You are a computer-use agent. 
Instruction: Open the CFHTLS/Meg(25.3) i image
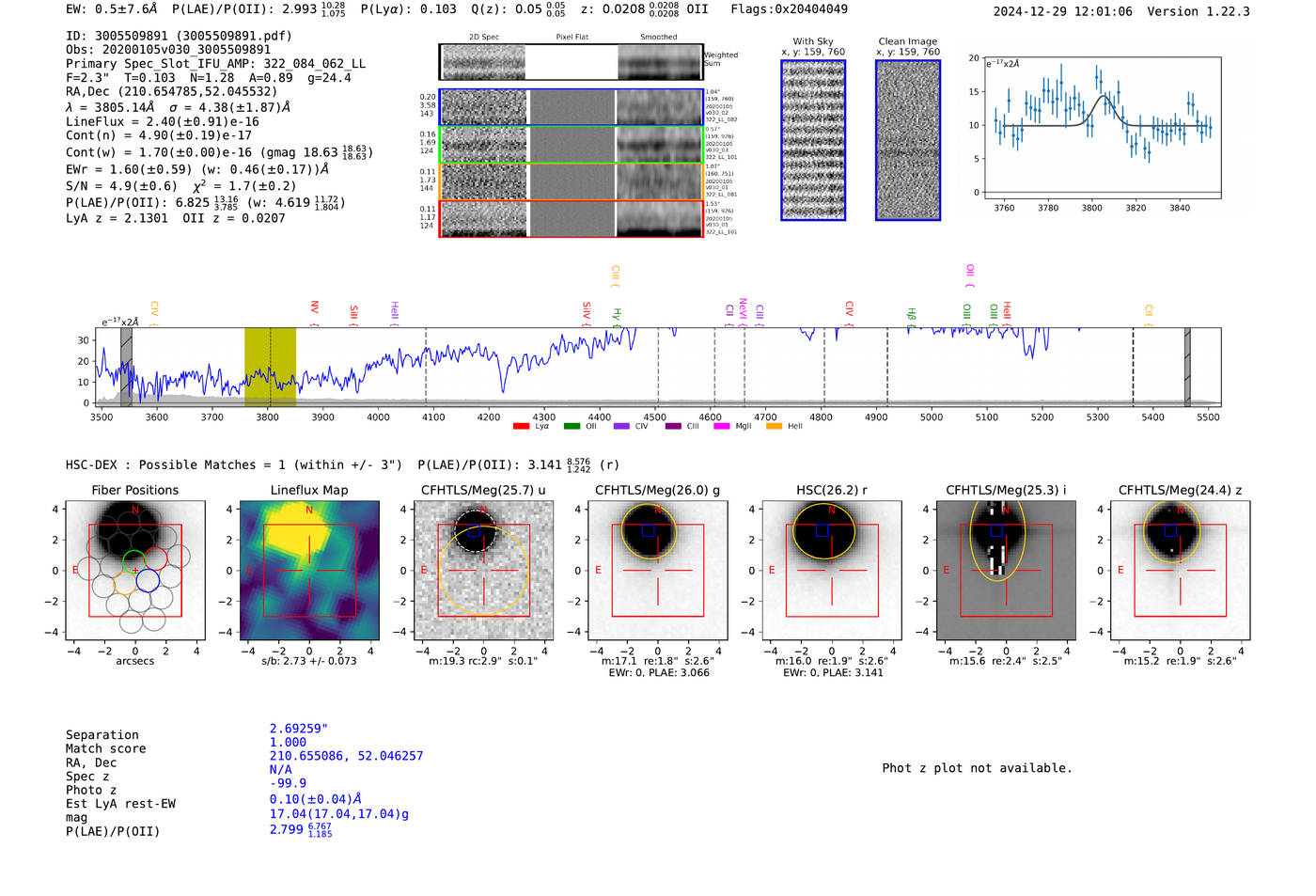(x=1006, y=570)
